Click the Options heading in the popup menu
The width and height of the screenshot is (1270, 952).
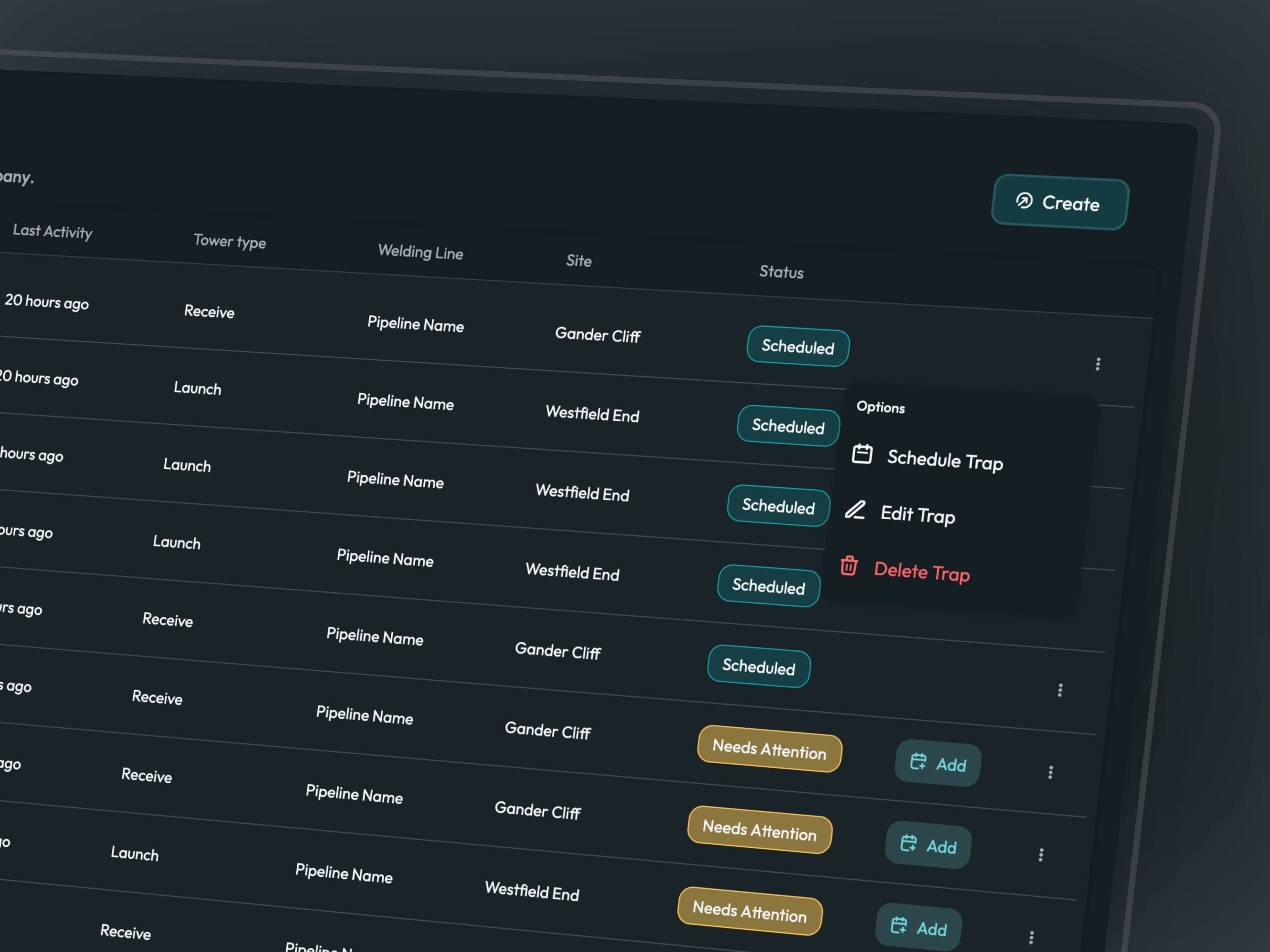(881, 407)
